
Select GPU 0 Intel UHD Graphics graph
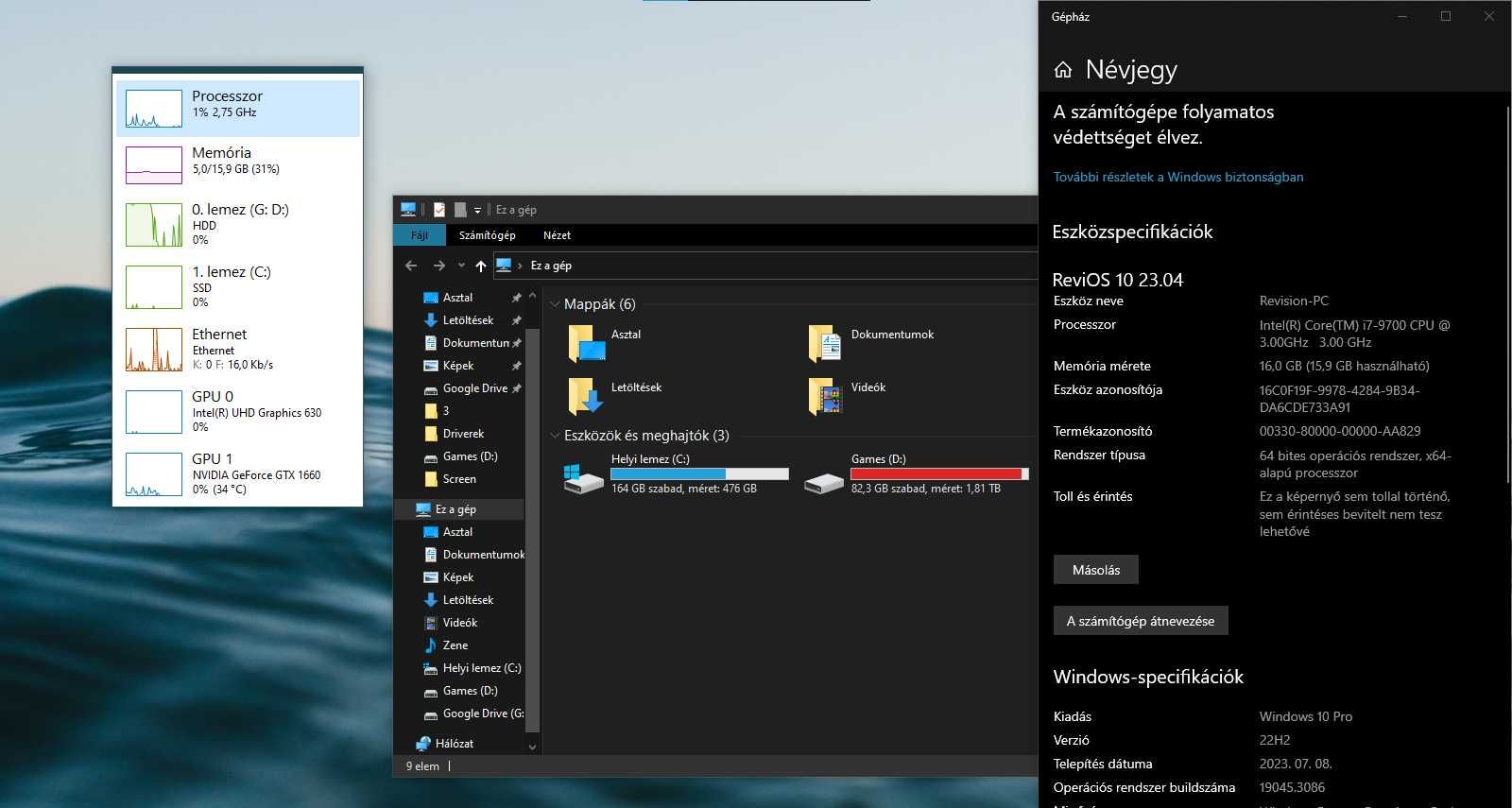[x=154, y=412]
